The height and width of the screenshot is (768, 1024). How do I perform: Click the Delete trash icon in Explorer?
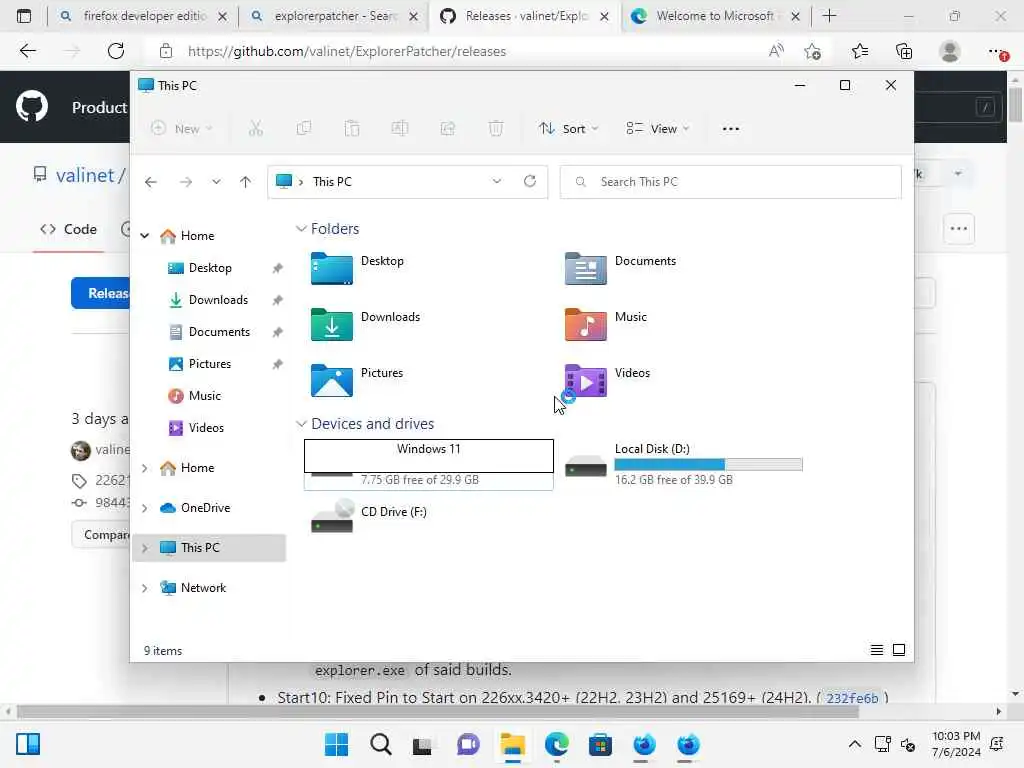[496, 129]
